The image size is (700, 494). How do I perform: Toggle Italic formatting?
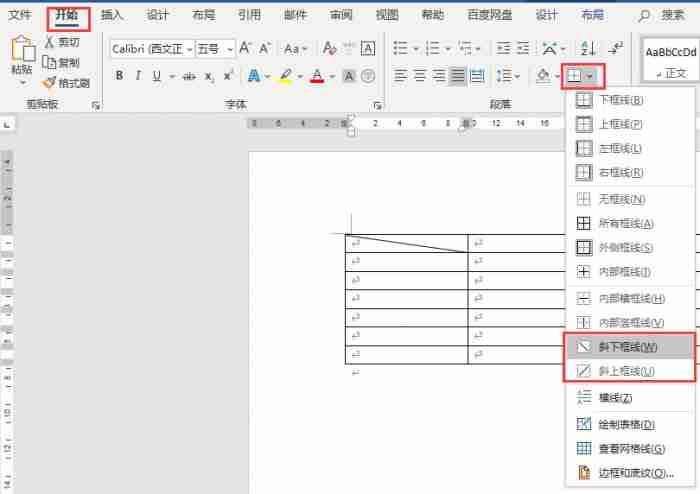point(138,76)
